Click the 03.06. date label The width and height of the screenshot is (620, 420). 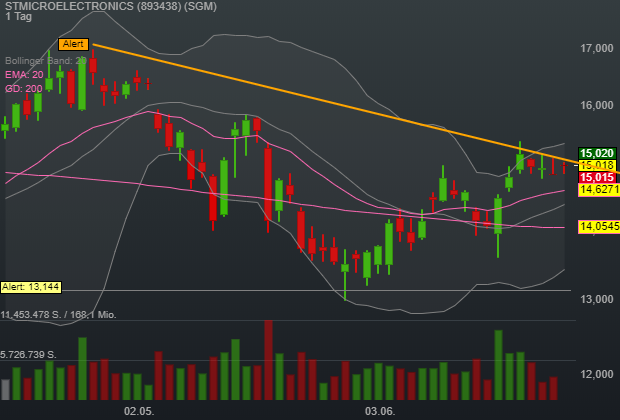pos(380,411)
